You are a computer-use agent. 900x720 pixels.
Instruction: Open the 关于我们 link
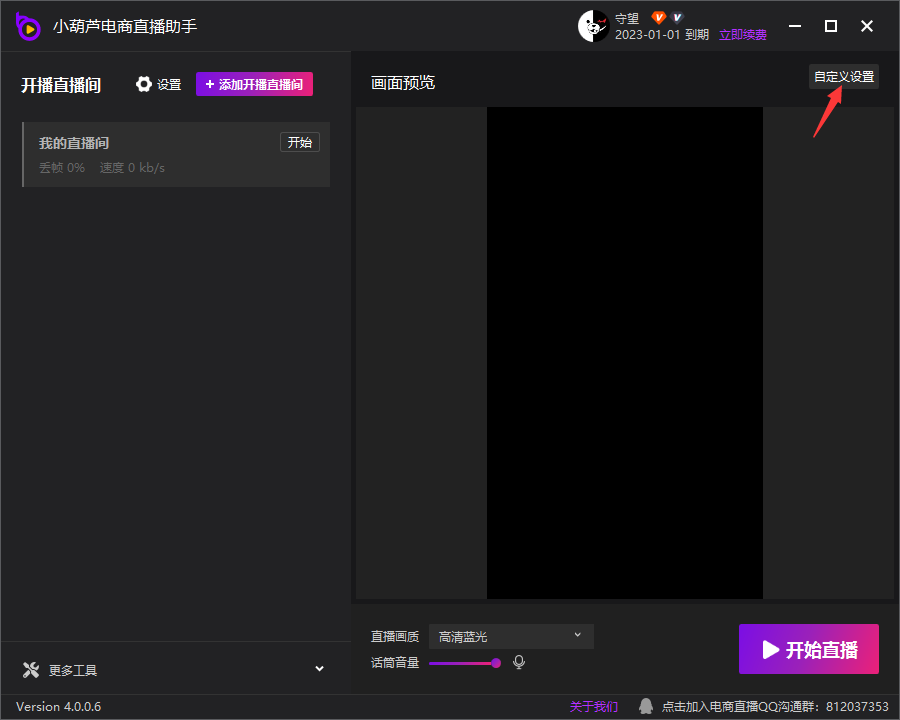594,707
